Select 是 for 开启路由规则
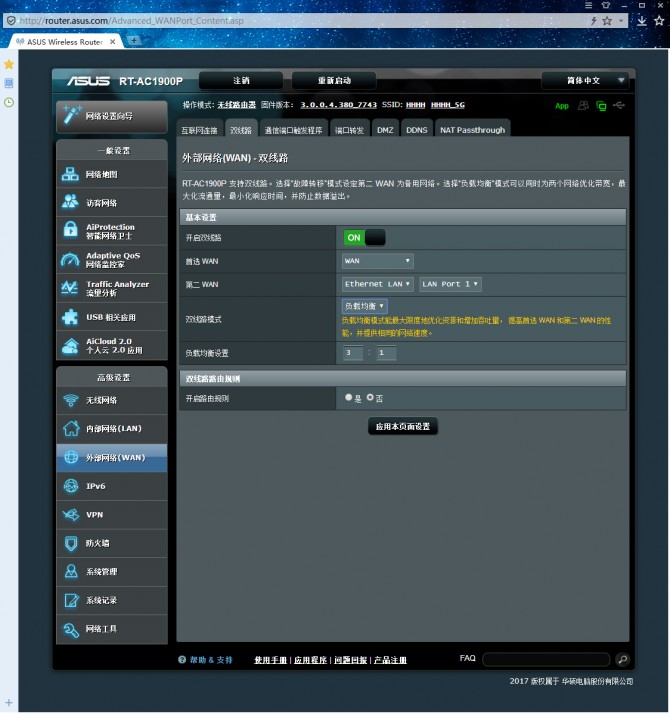 (348, 397)
